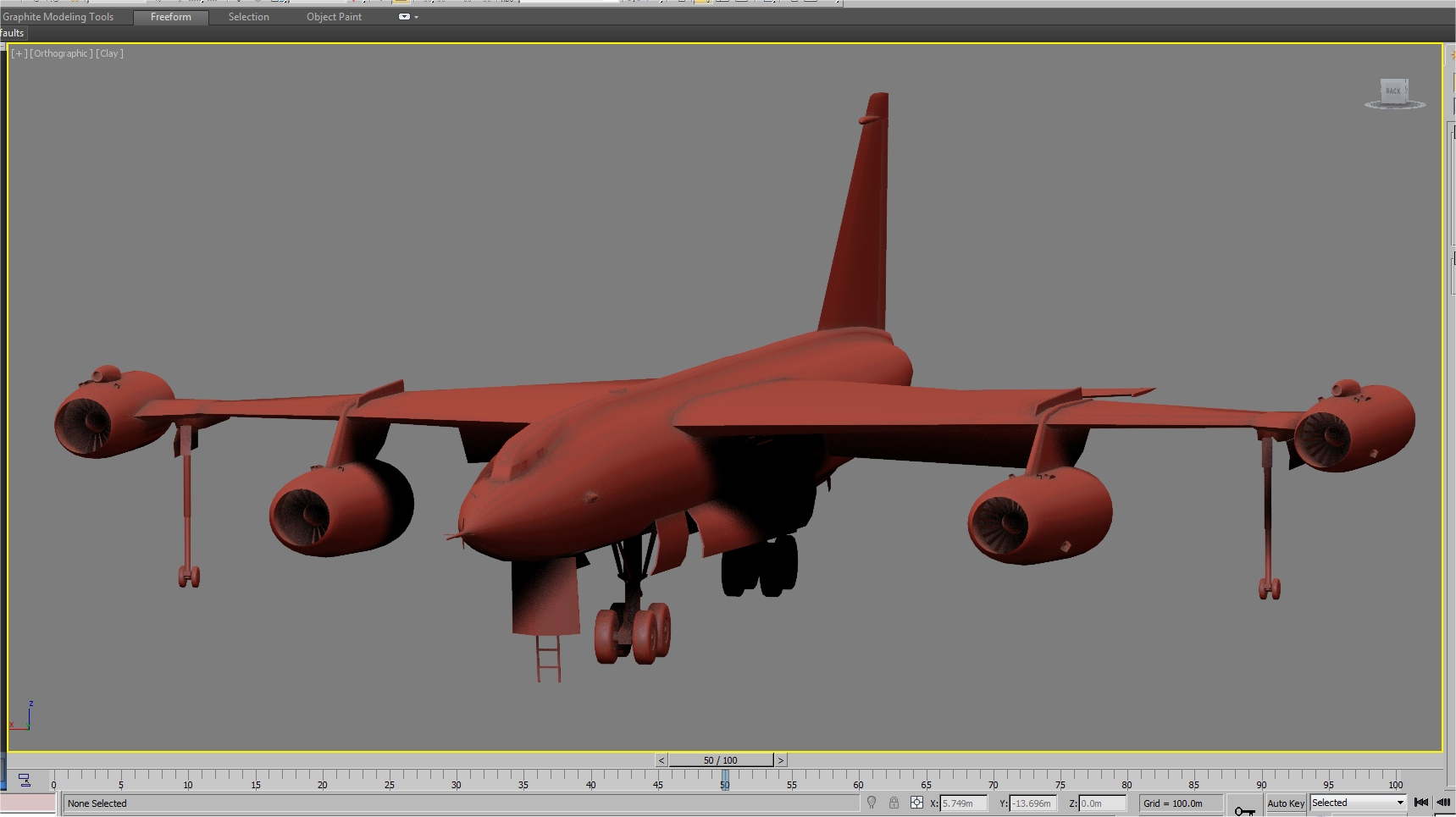Open the Selected key filter dropdown

(x=1358, y=803)
